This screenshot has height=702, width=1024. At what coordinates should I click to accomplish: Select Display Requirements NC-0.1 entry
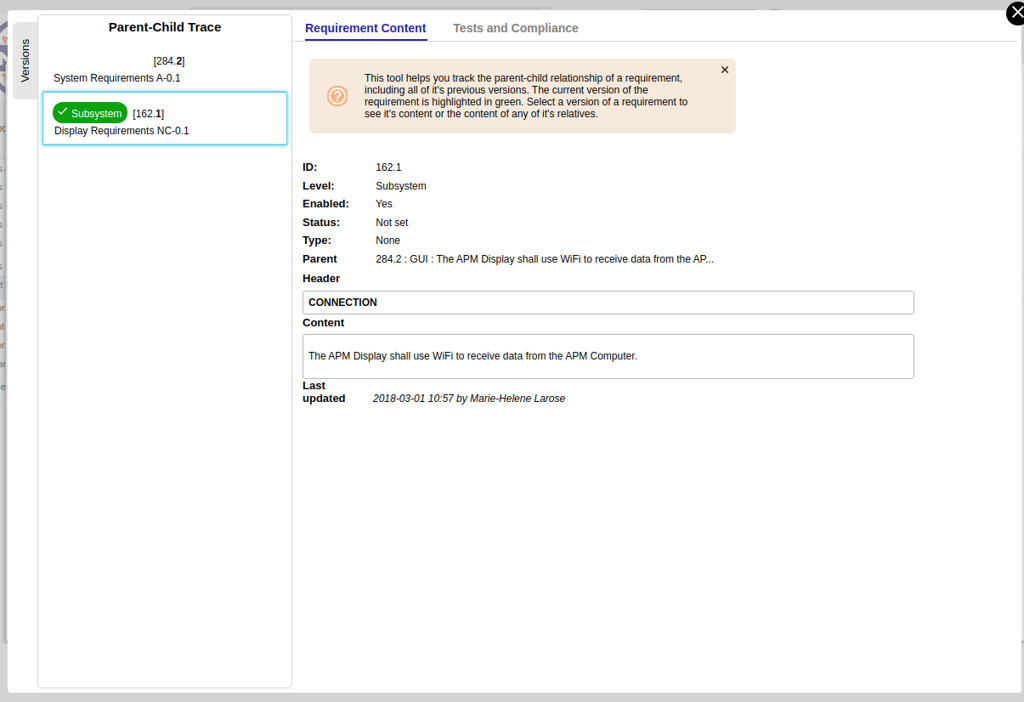(121, 131)
